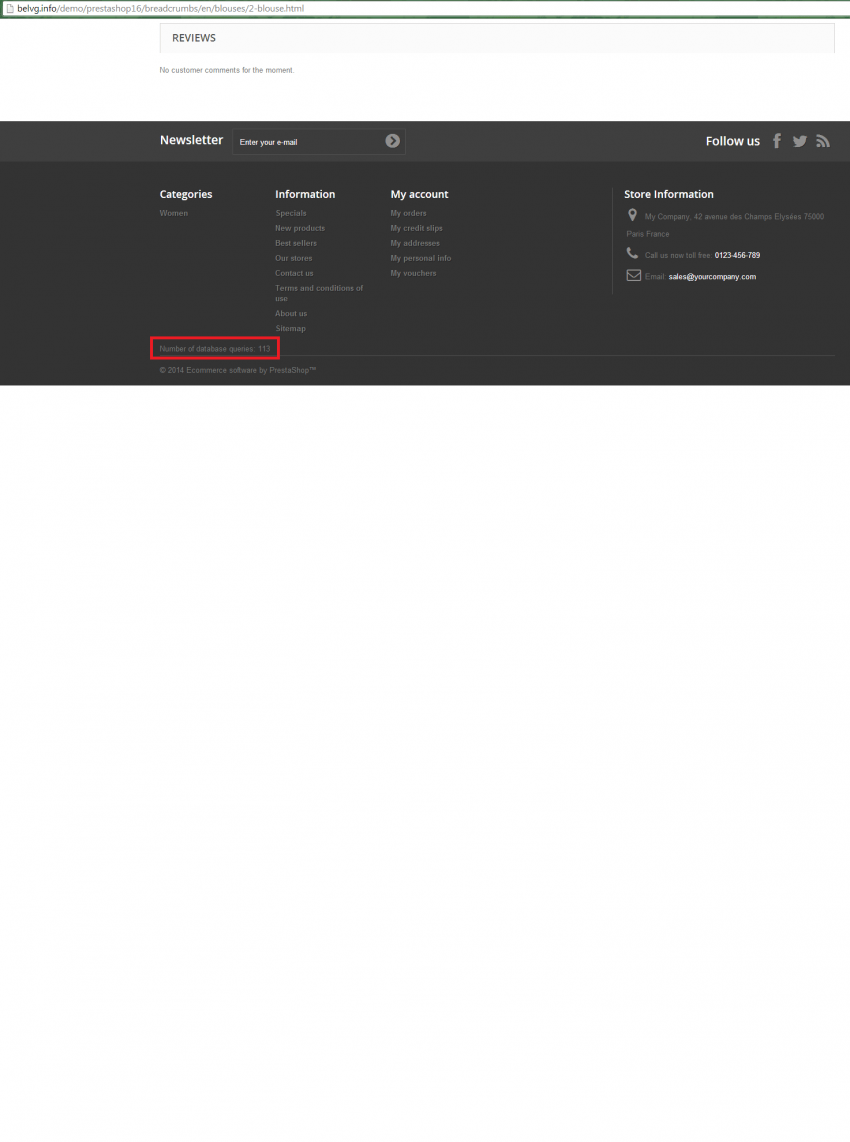Open the Facebook follow icon

pos(777,141)
